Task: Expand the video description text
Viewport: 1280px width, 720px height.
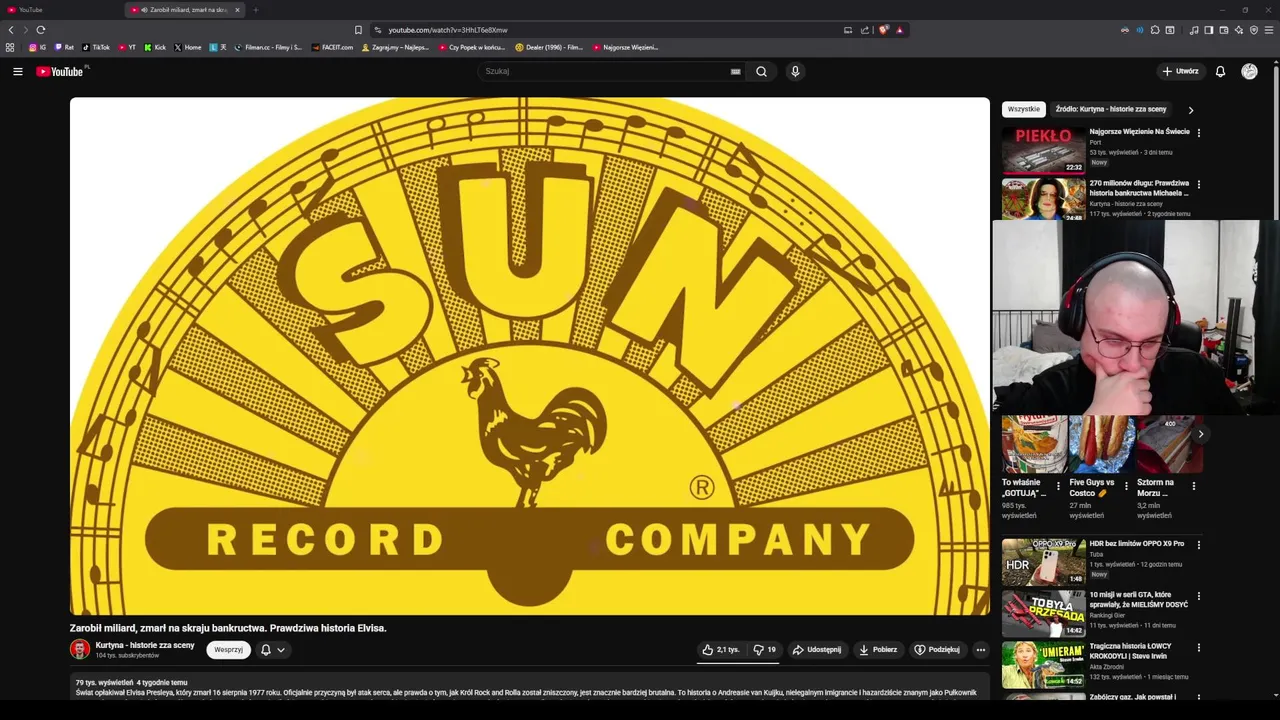Action: [529, 687]
